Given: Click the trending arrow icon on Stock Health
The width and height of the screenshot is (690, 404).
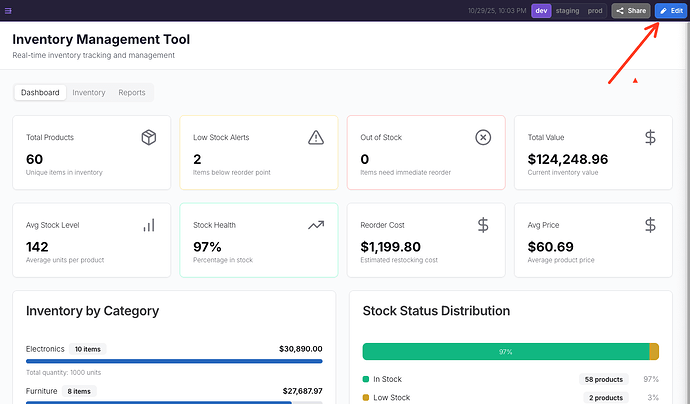Looking at the screenshot, I should tap(316, 225).
